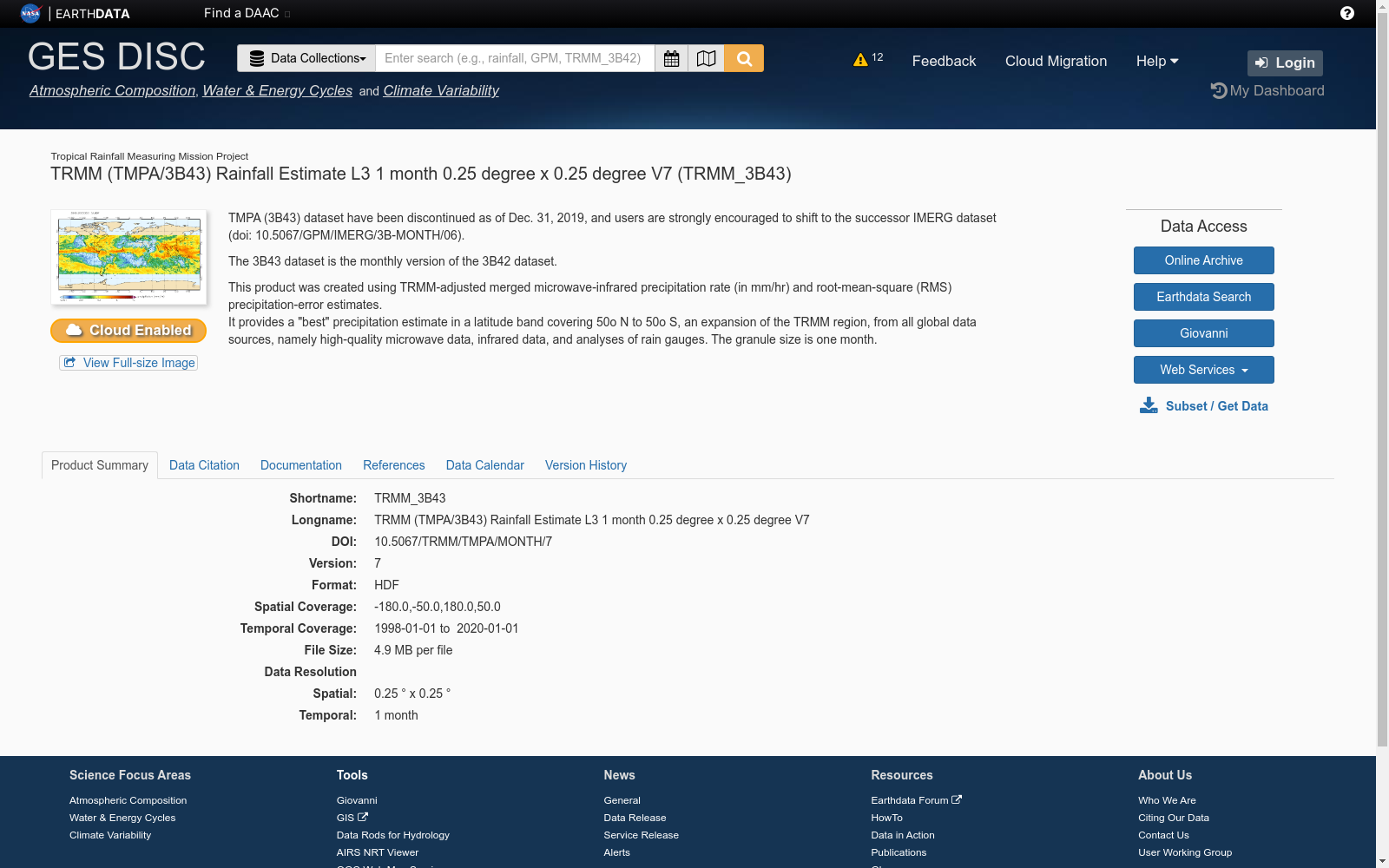This screenshot has width=1389, height=868.
Task: Open the alerts warning triangle icon
Action: [x=860, y=60]
